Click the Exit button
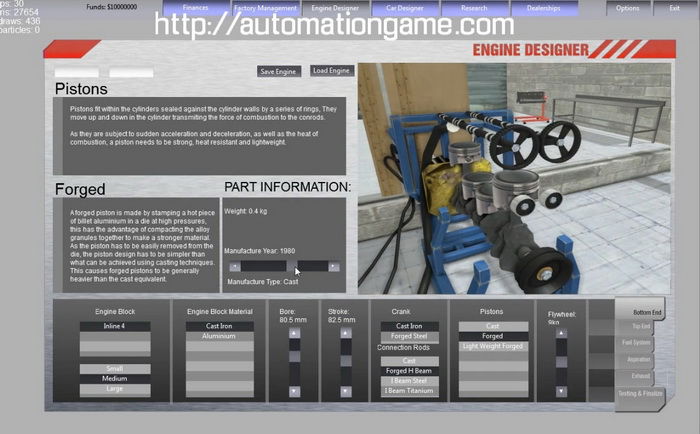700x434 pixels. tap(675, 8)
